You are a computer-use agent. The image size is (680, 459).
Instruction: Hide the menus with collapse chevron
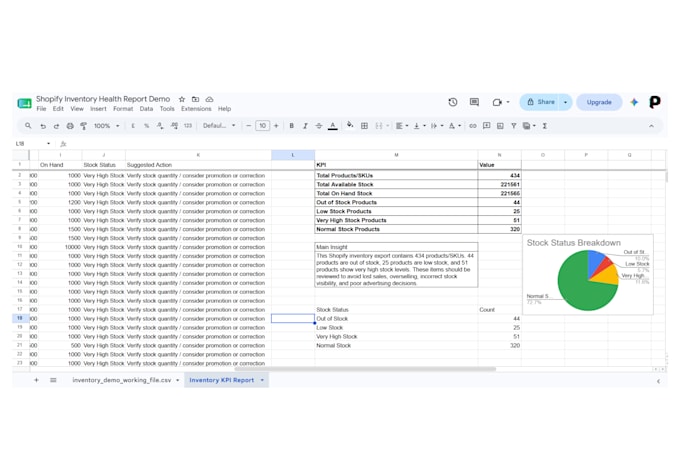(x=651, y=126)
